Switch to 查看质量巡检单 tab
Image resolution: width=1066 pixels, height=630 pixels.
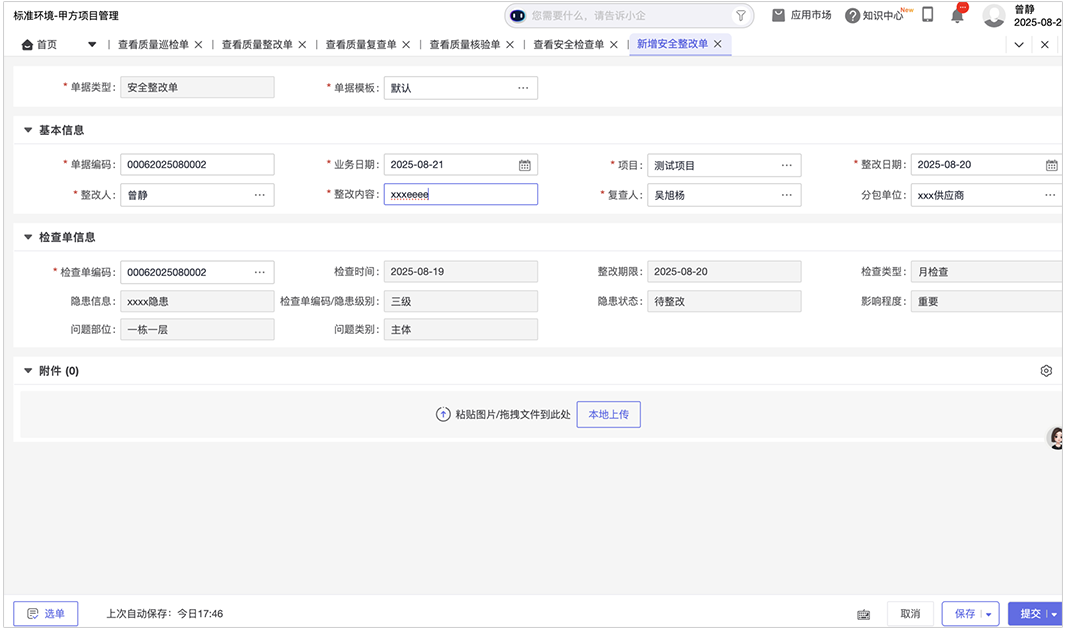[153, 44]
